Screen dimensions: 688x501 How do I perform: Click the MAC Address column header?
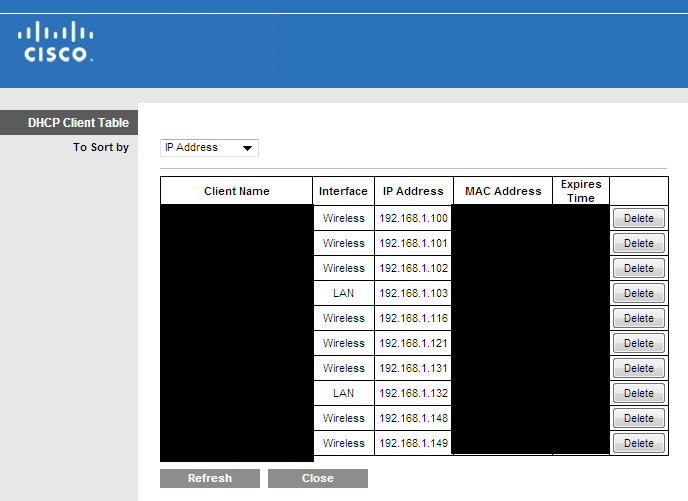503,191
